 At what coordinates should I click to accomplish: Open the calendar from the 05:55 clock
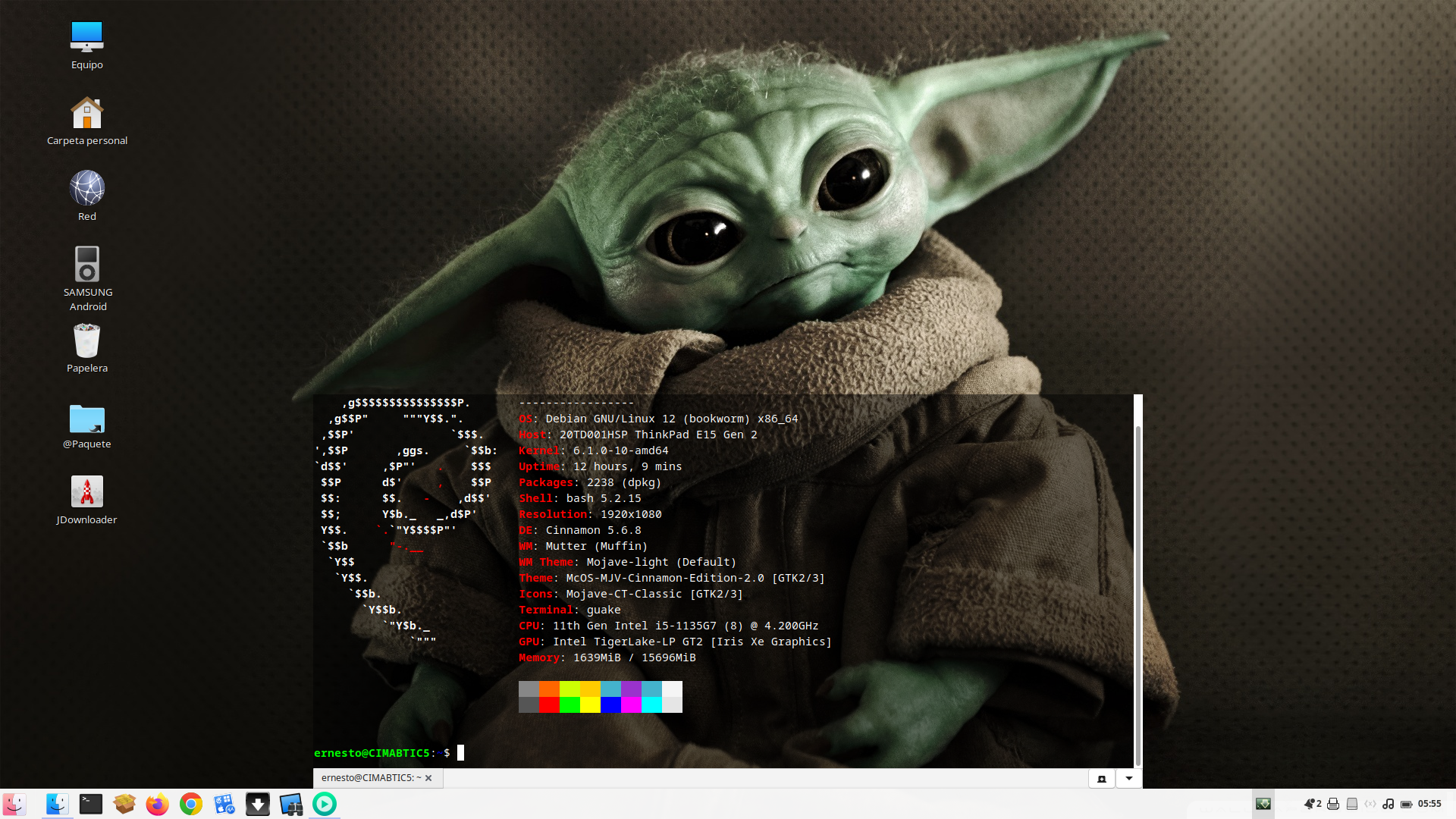[1429, 804]
